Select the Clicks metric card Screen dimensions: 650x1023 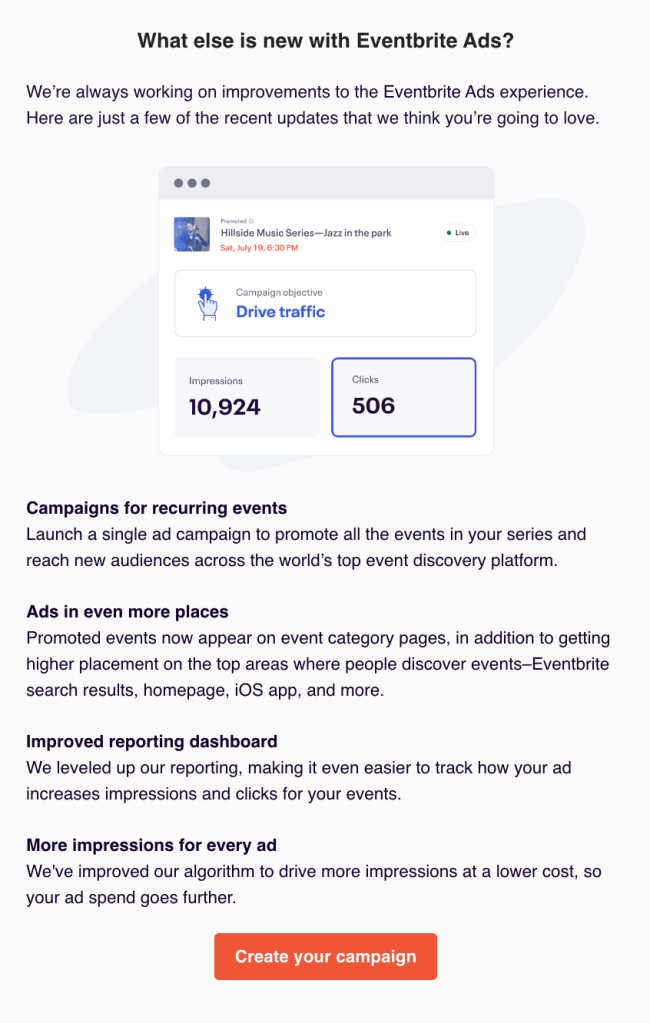click(x=403, y=397)
